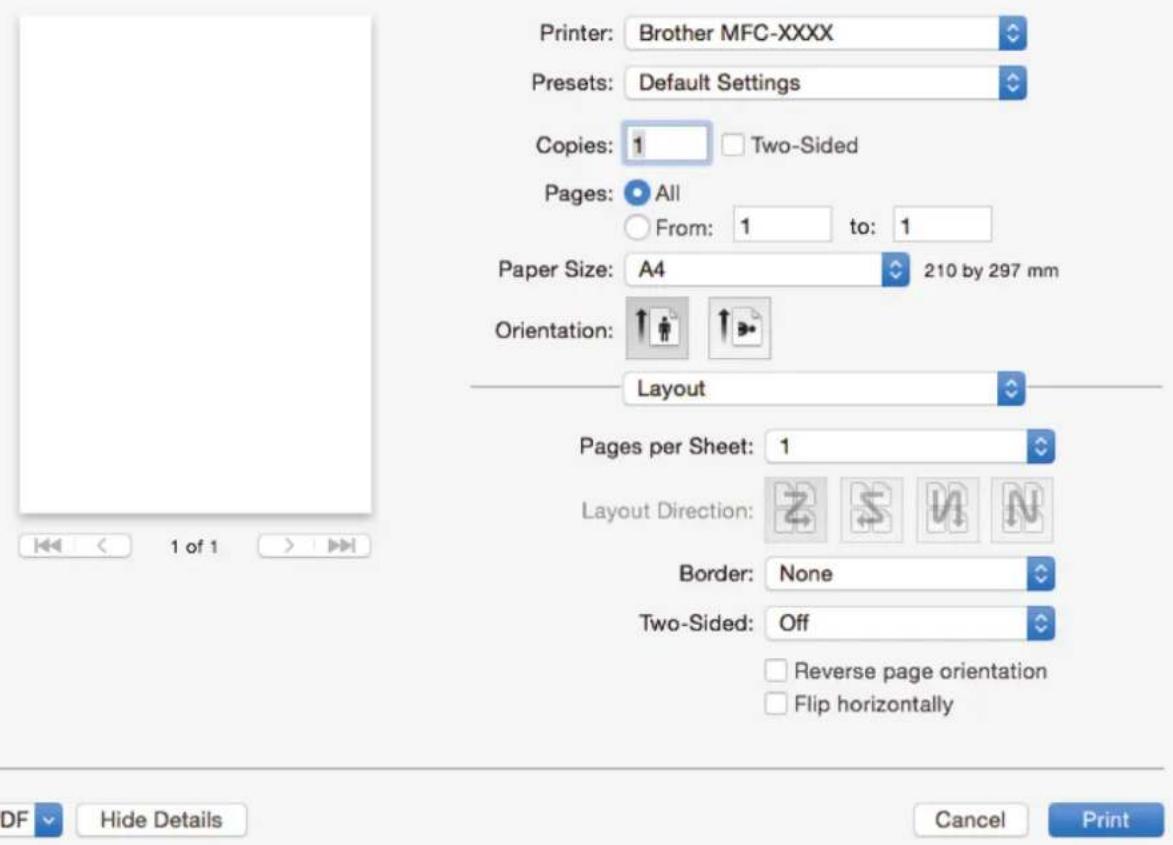Click the Cancel button

click(970, 820)
